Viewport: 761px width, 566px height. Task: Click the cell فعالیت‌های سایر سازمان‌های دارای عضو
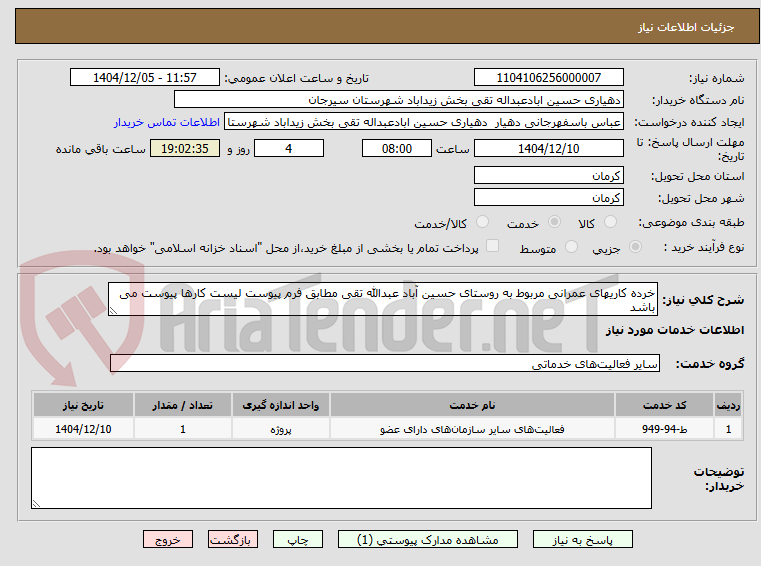[472, 429]
